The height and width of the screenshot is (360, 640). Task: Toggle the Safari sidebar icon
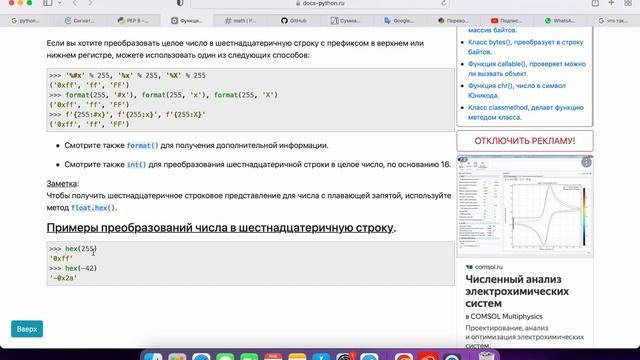[48, 3]
